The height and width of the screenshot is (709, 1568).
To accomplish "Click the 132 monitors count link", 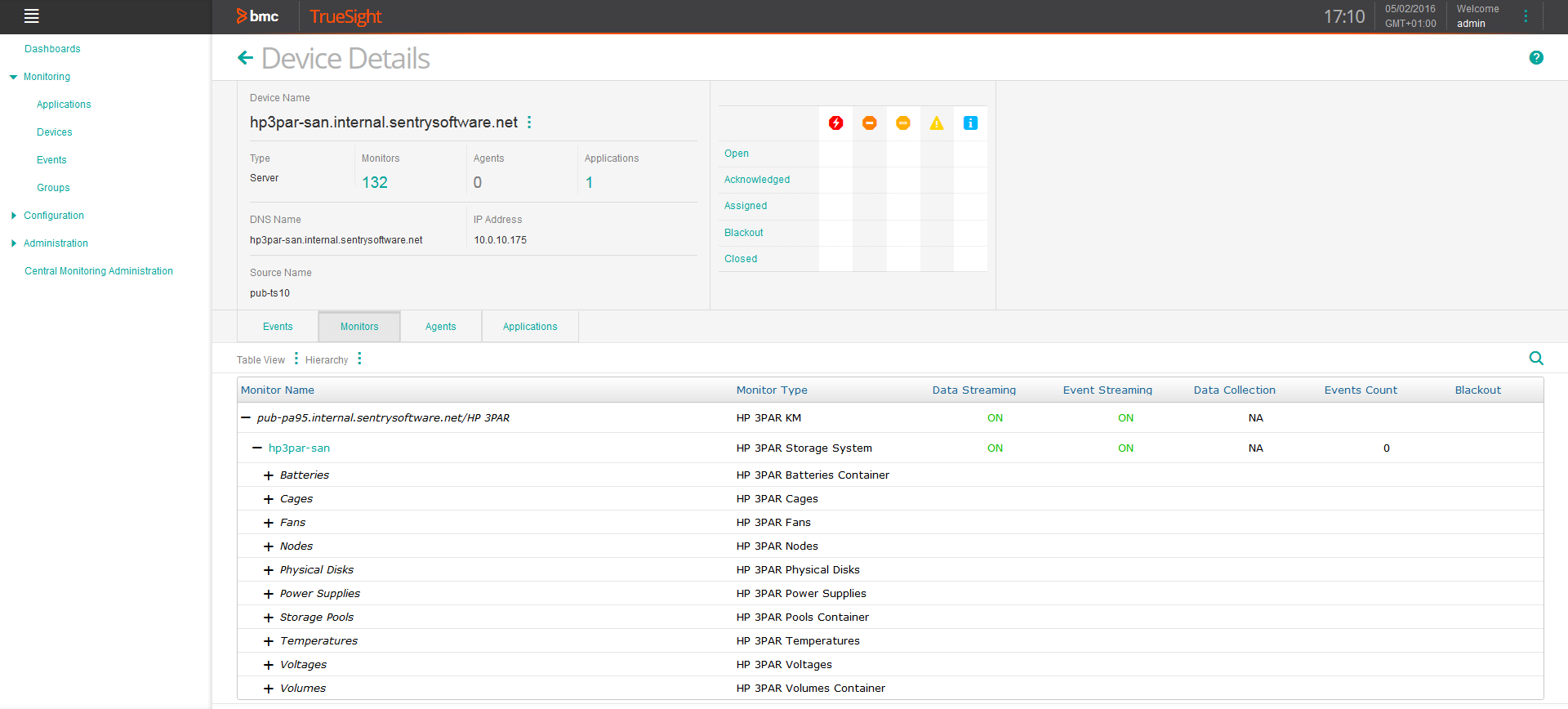I will point(375,182).
